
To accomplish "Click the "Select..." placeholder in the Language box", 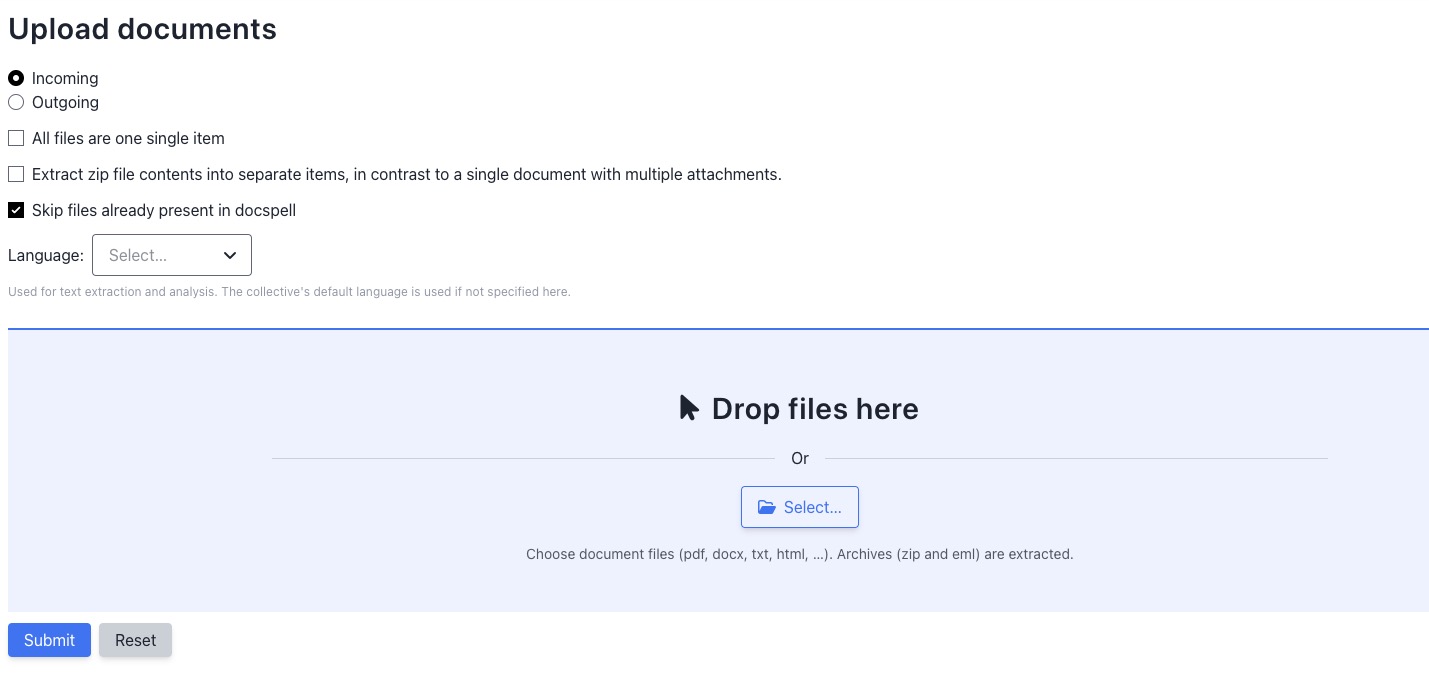I will point(137,255).
